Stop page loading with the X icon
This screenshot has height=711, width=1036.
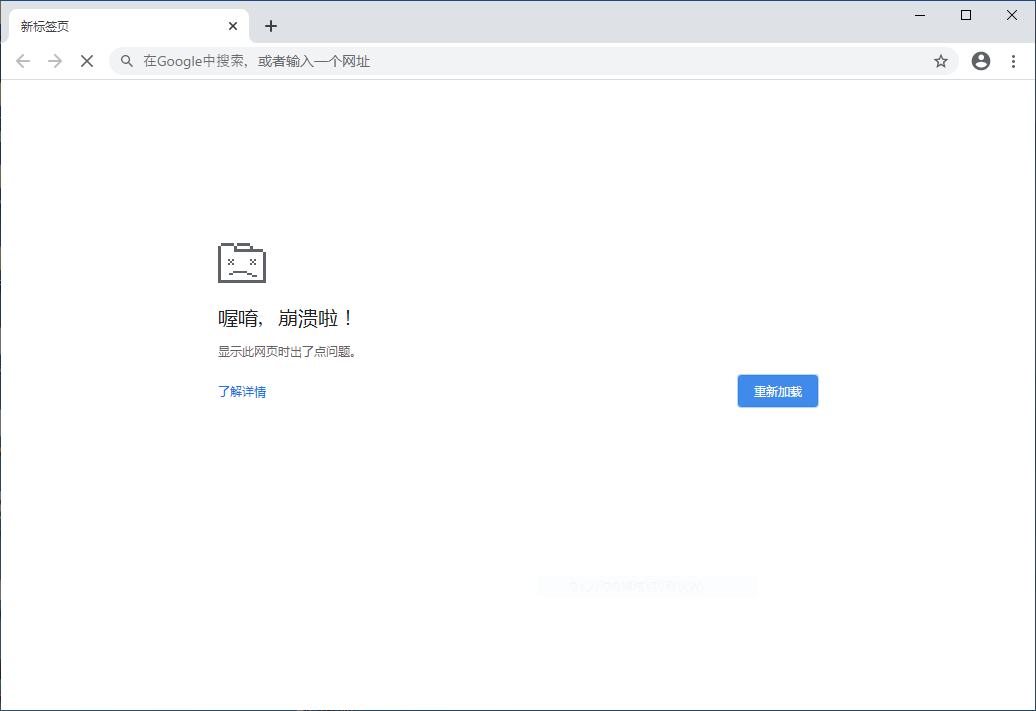tap(87, 61)
